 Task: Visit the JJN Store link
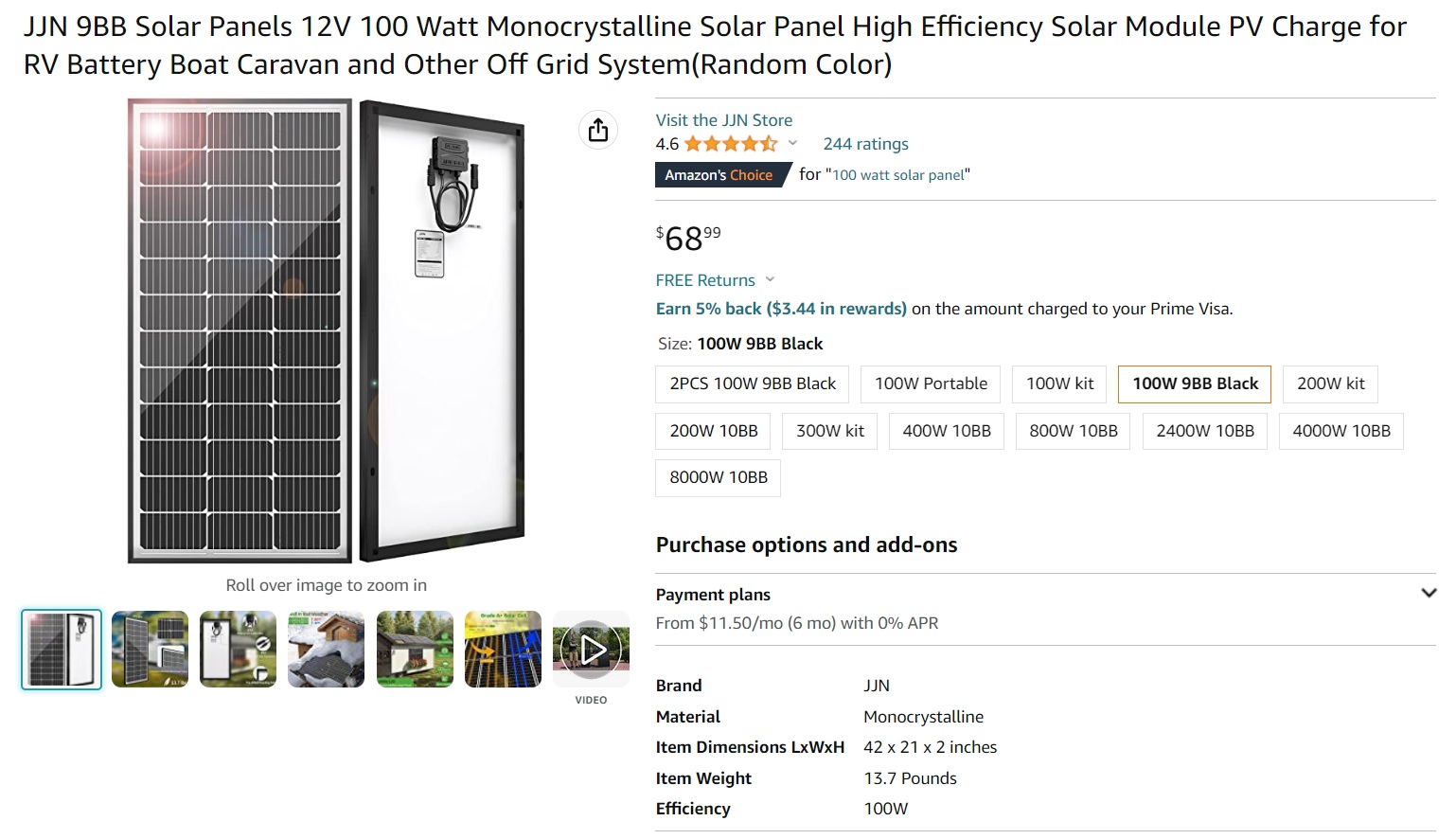coord(724,120)
